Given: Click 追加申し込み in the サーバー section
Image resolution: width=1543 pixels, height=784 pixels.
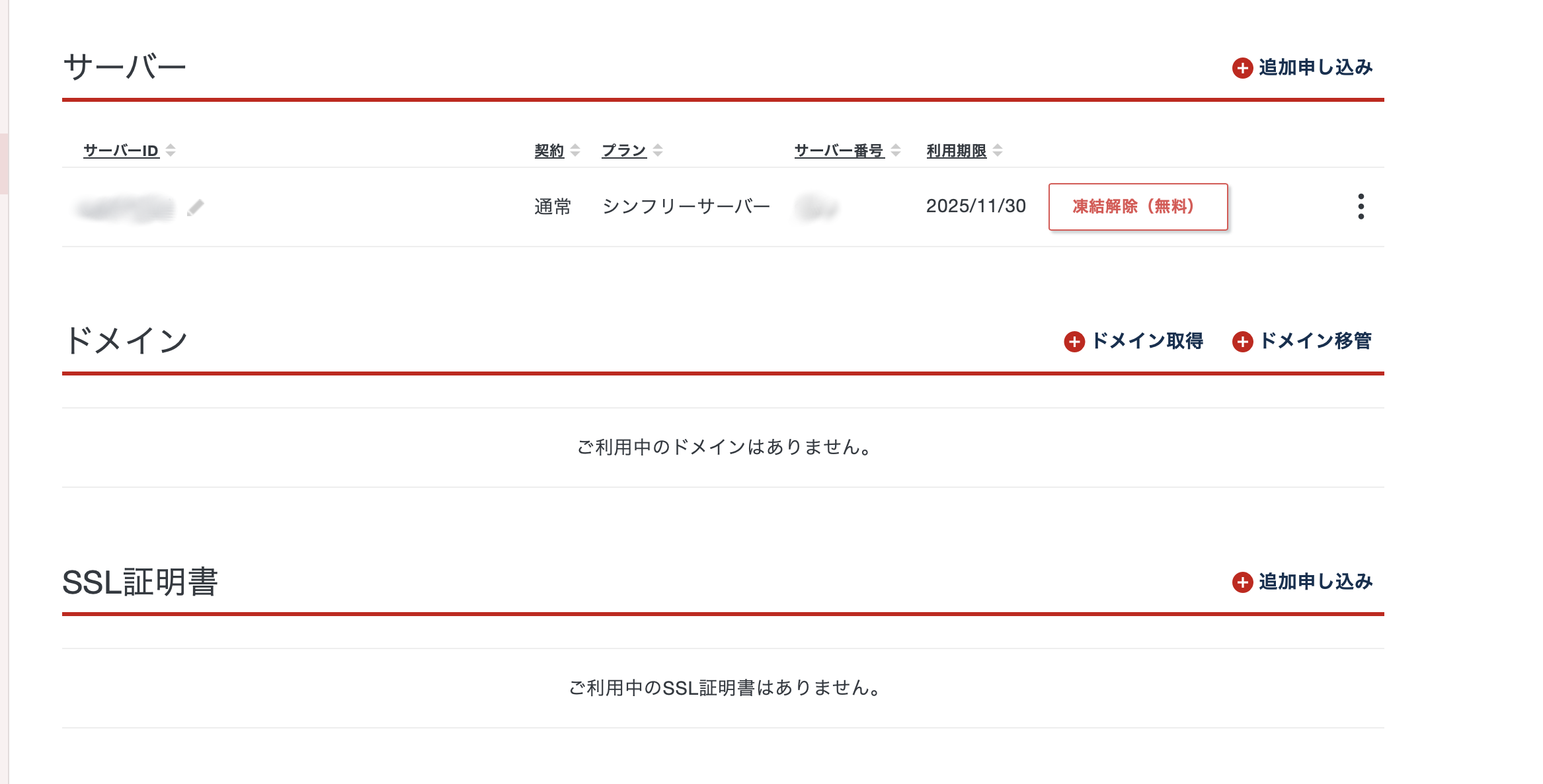Looking at the screenshot, I should (x=1316, y=67).
